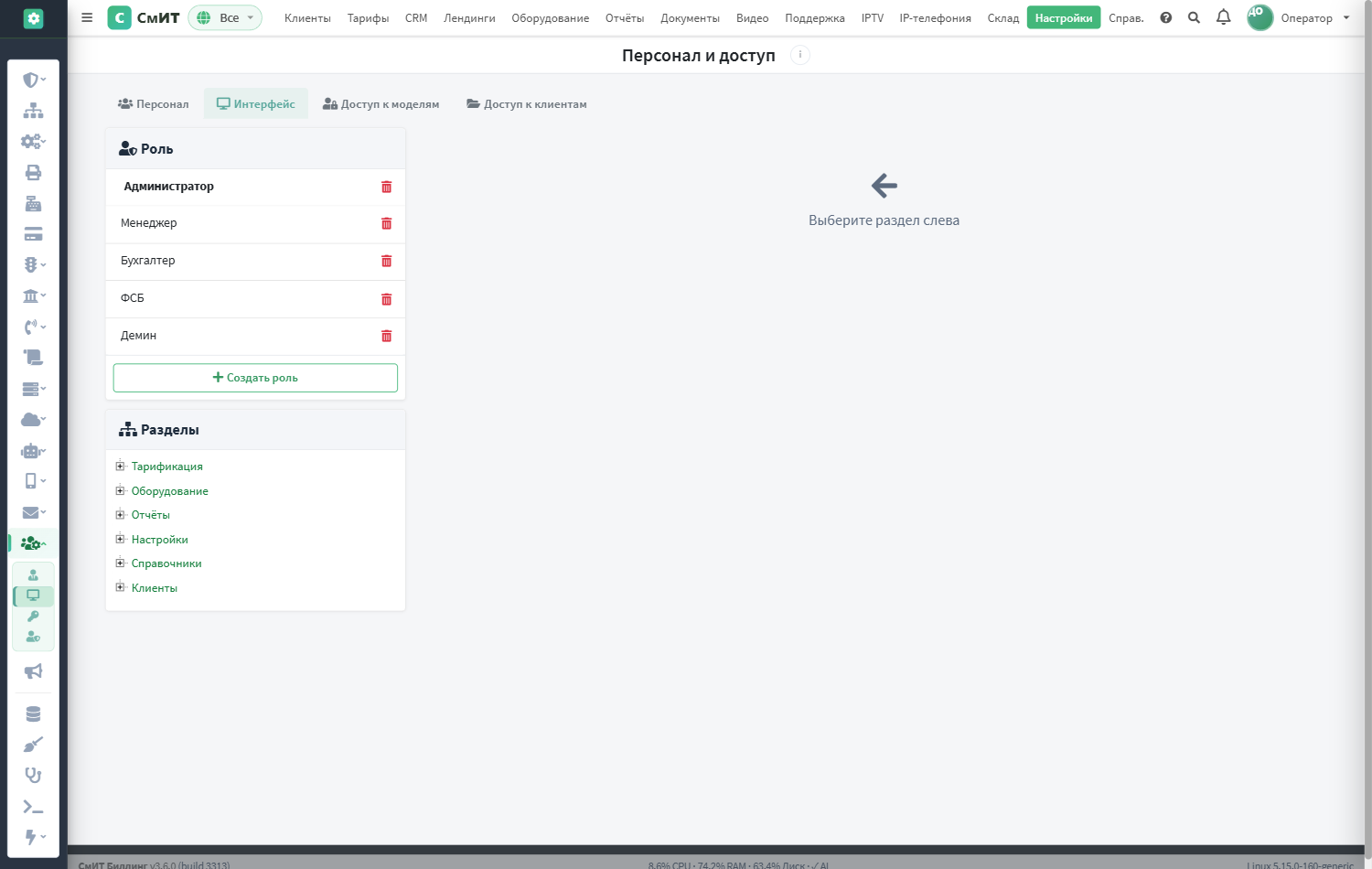Click the key icon in the sidebar submenu
The image size is (1372, 869).
pyautogui.click(x=33, y=617)
